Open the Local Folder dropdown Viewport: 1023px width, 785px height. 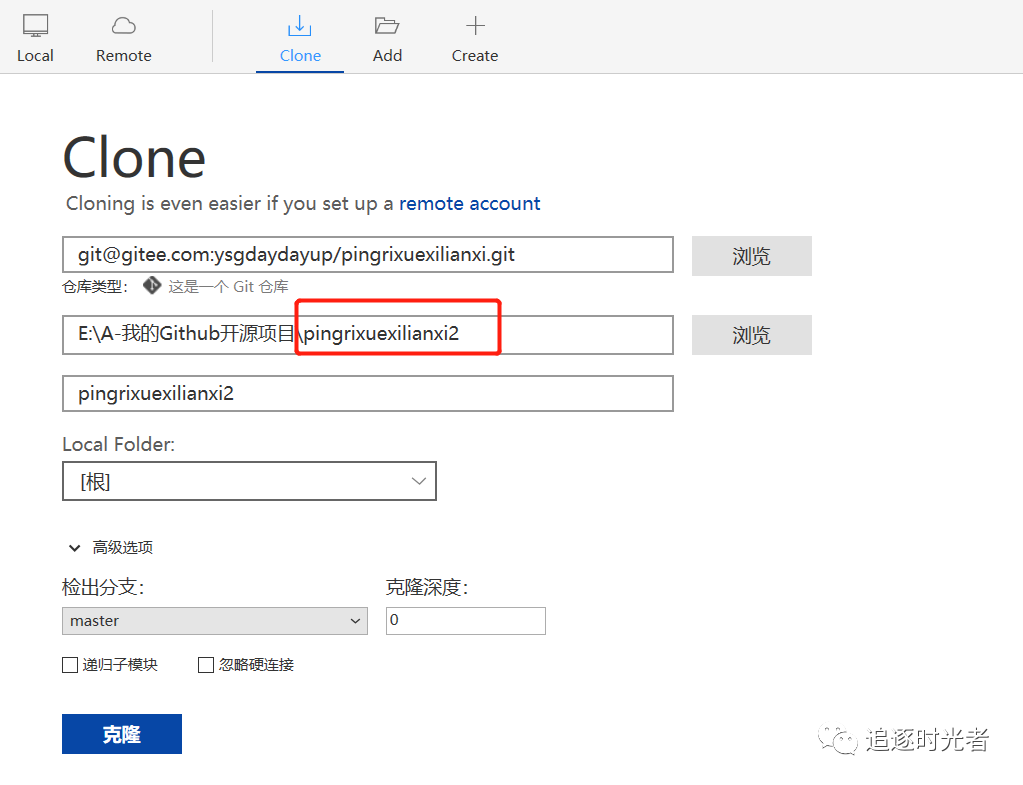pos(249,482)
